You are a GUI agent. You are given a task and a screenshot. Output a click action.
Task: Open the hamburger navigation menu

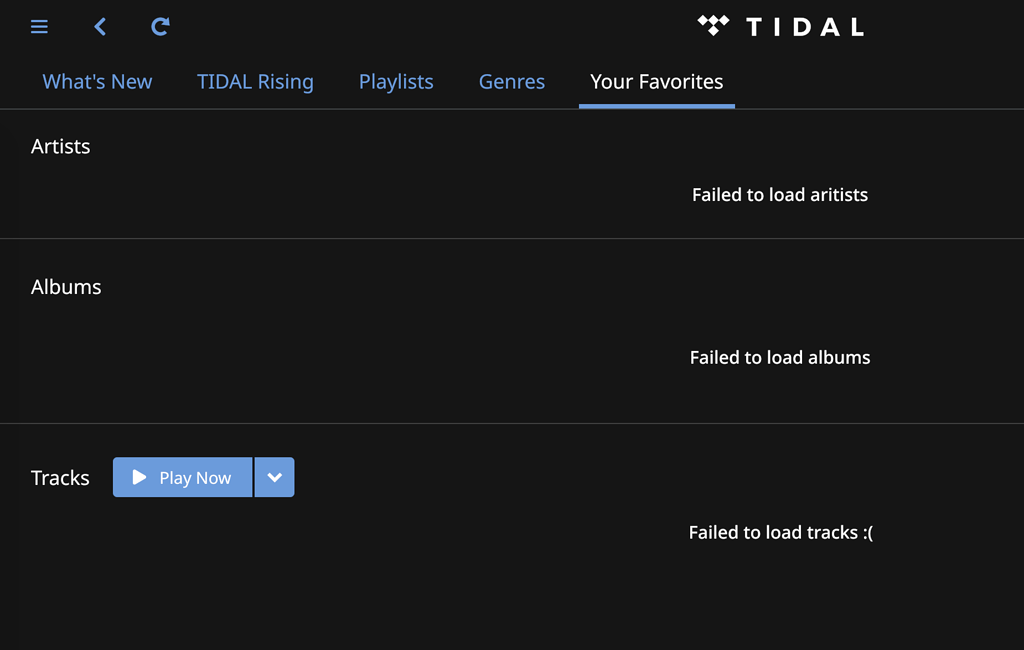39,26
